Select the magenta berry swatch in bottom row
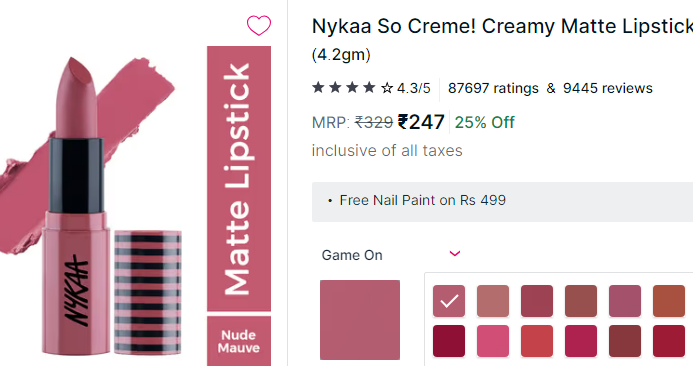 (x=581, y=341)
